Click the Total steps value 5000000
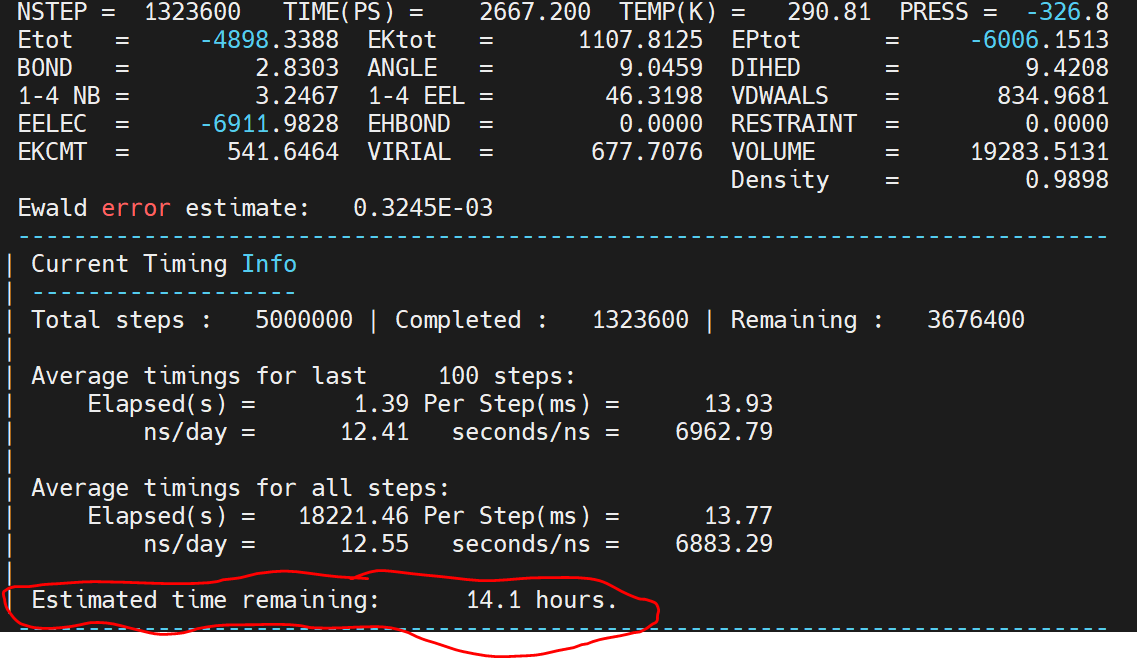Image resolution: width=1137 pixels, height=658 pixels. click(304, 320)
